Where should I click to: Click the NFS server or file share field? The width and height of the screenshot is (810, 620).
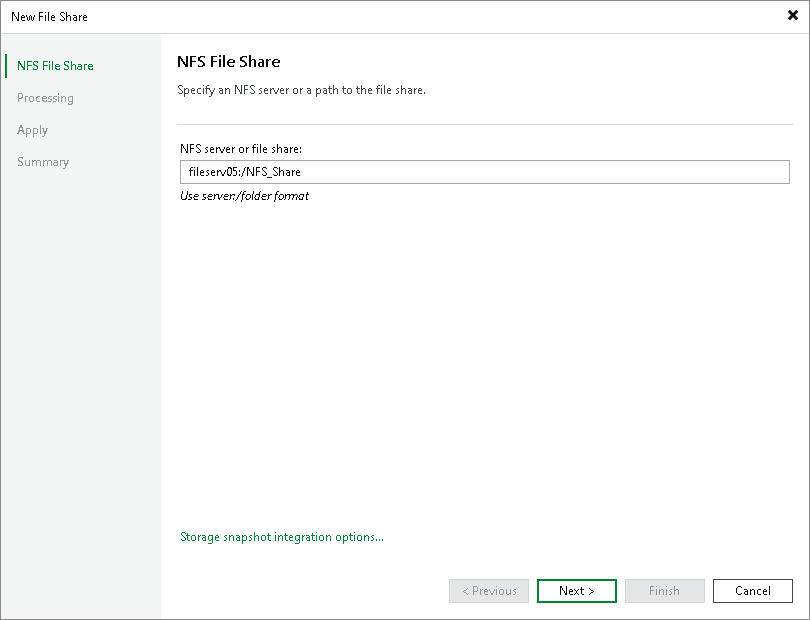pos(485,172)
